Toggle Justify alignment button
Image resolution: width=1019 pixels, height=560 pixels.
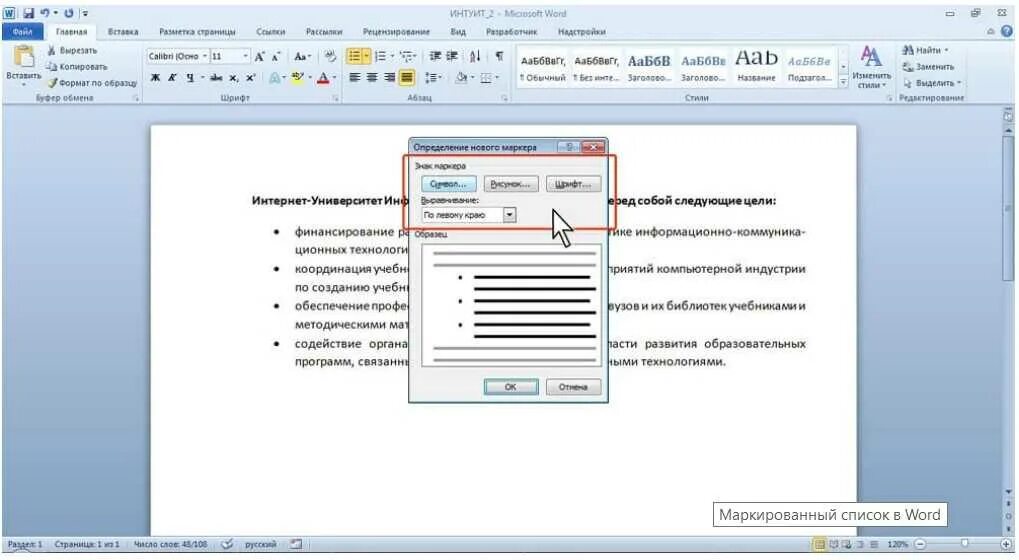pyautogui.click(x=407, y=77)
